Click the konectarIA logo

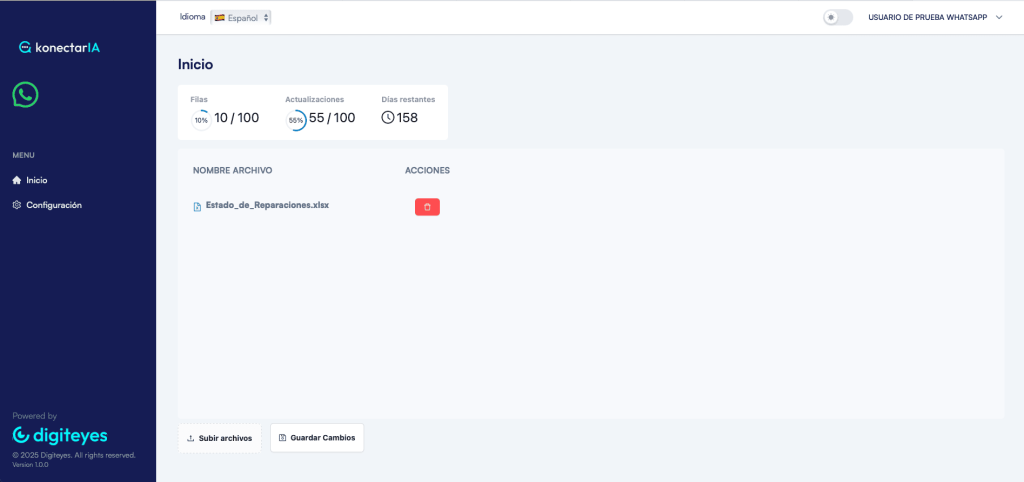(x=59, y=47)
